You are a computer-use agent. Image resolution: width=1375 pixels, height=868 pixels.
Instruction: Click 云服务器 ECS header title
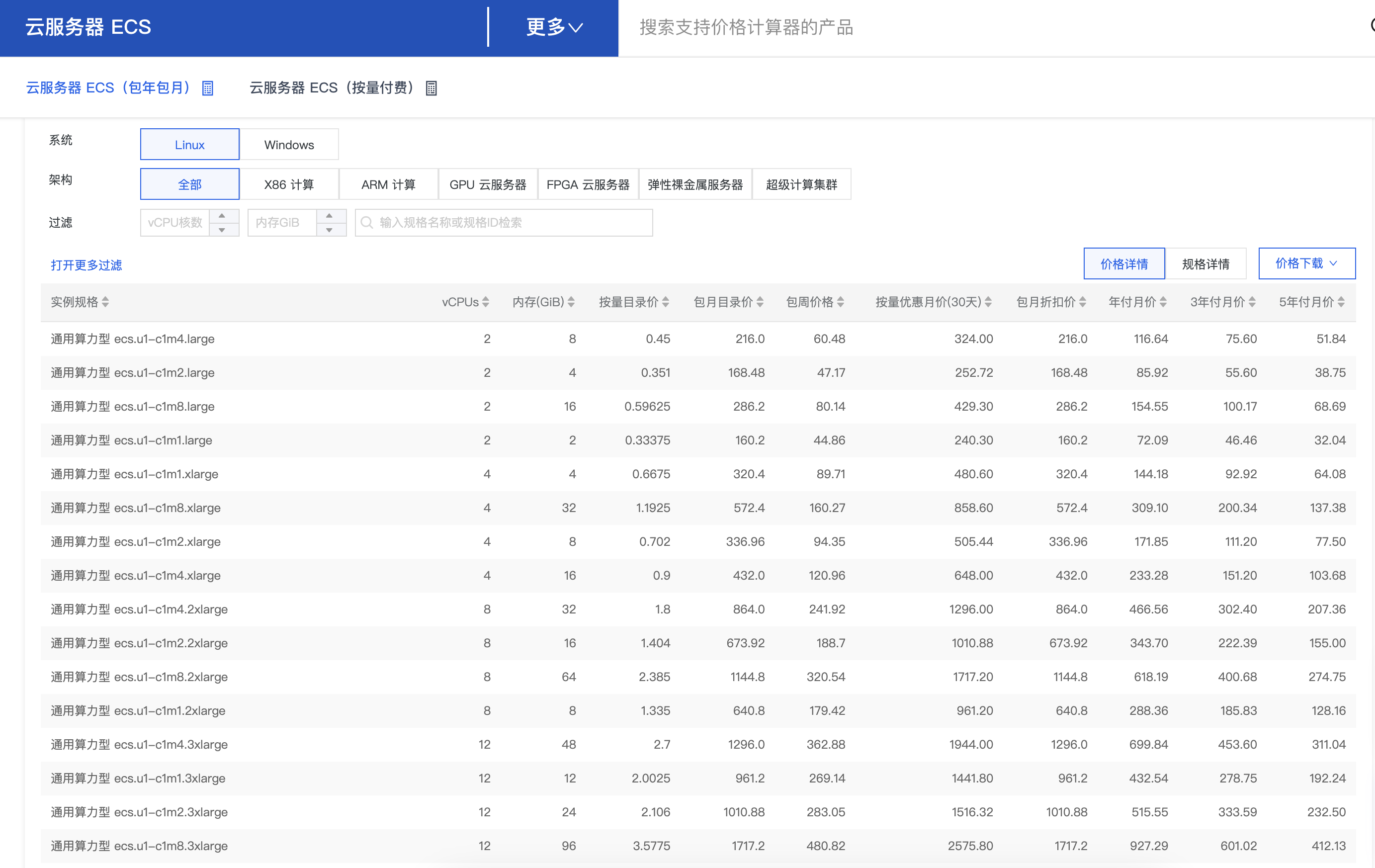click(x=88, y=27)
